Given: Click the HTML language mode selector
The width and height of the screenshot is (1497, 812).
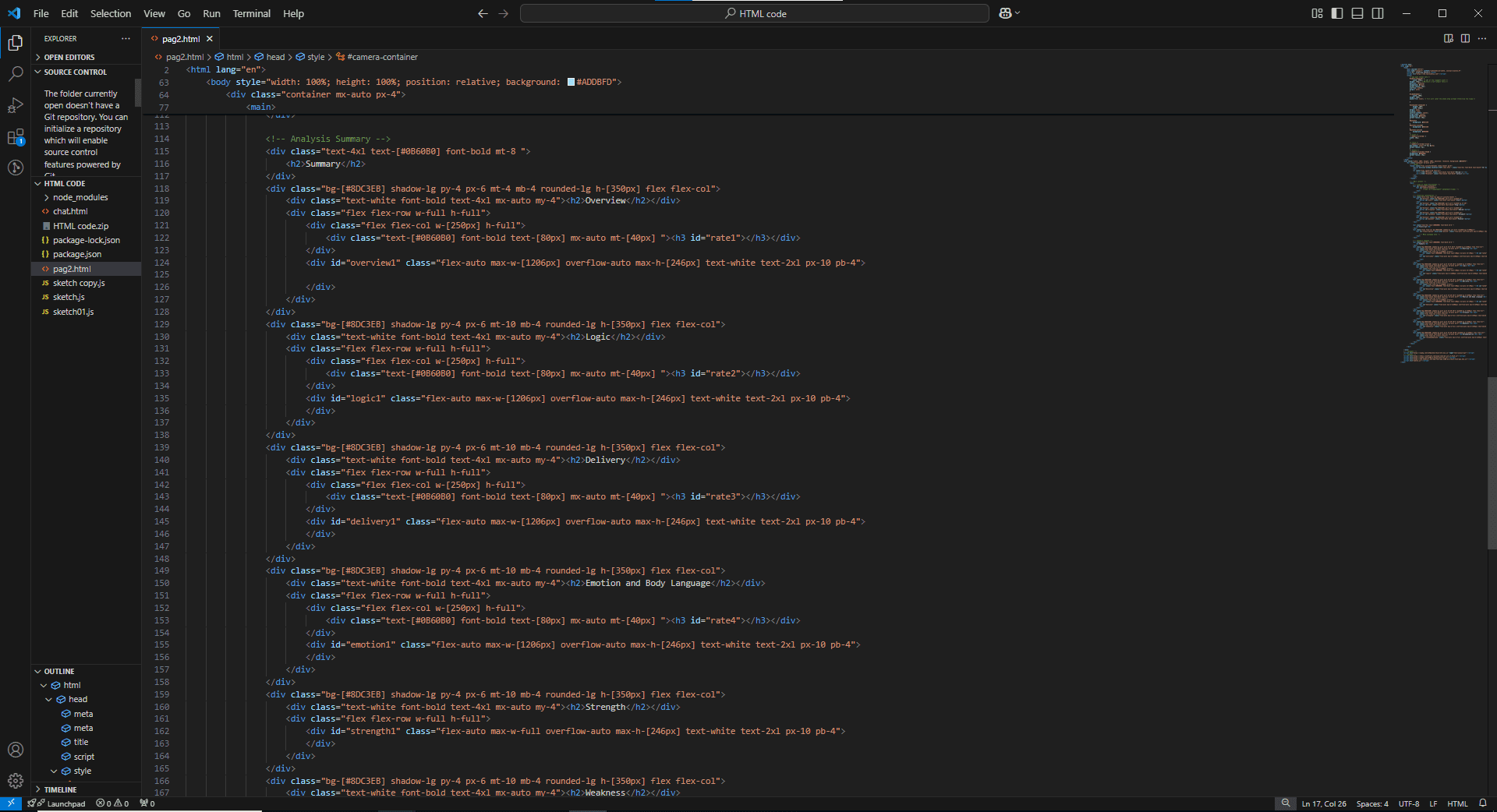Looking at the screenshot, I should point(1457,803).
